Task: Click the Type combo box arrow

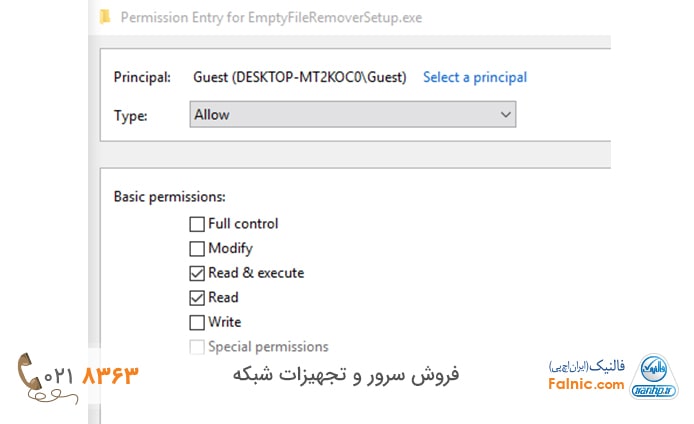Action: point(505,115)
